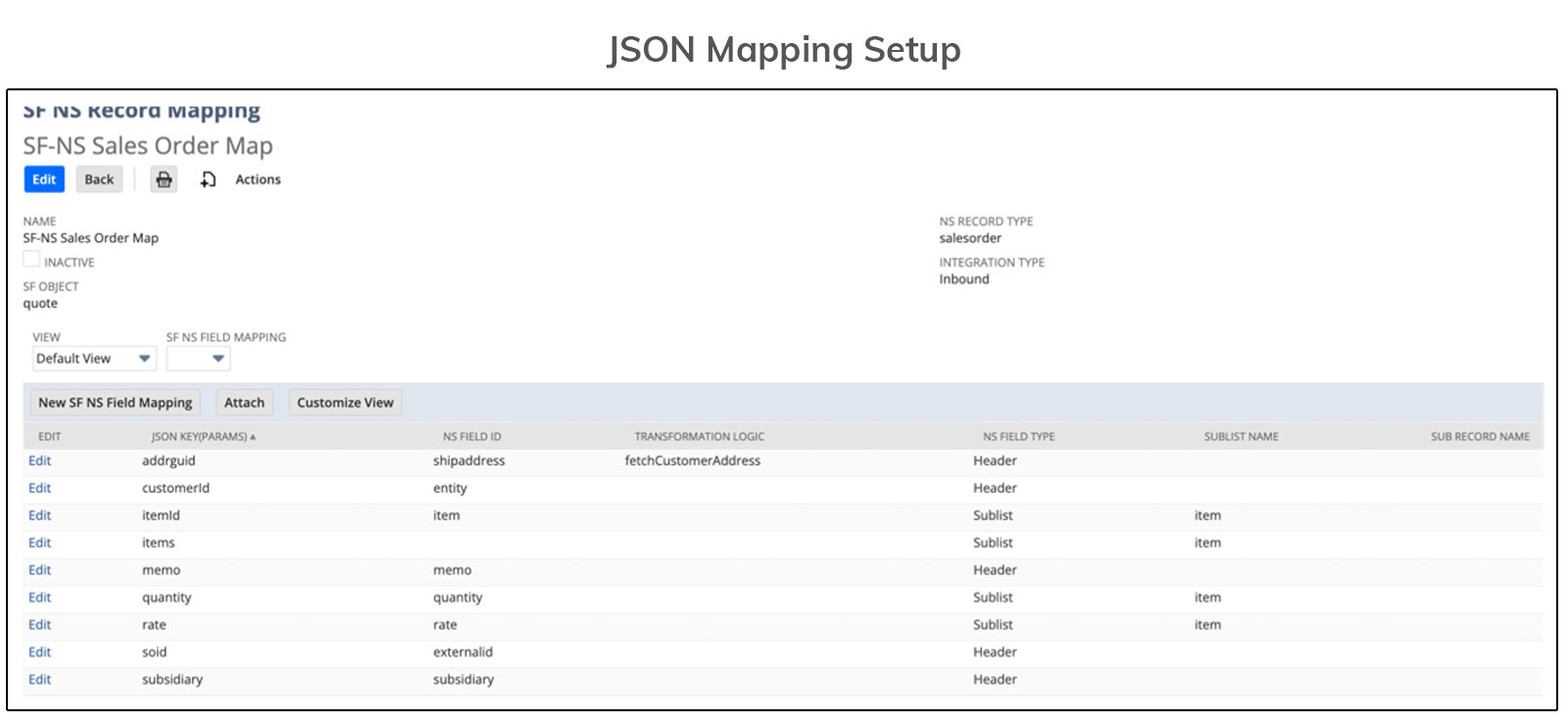Click the NS Field ID column header
This screenshot has width=1568, height=724.
pos(471,437)
